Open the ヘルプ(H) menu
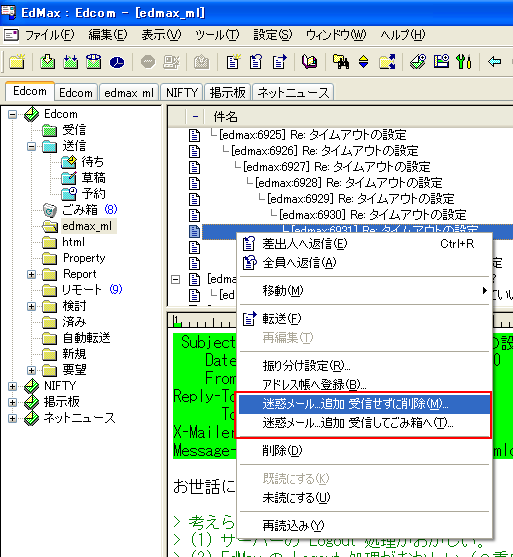 click(x=403, y=35)
